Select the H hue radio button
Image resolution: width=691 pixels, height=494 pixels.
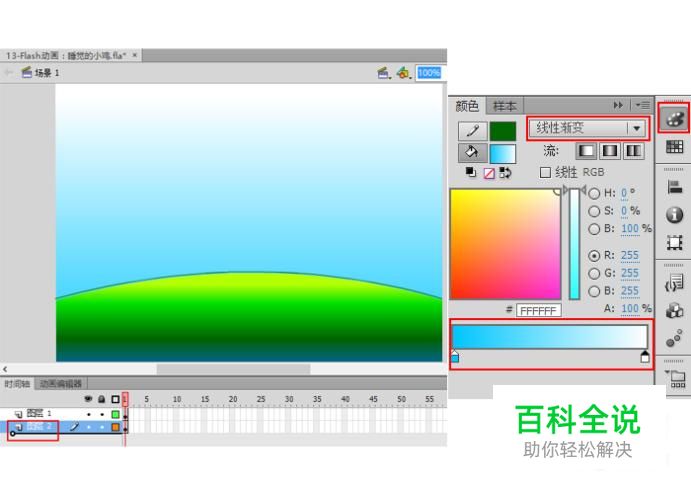(594, 193)
